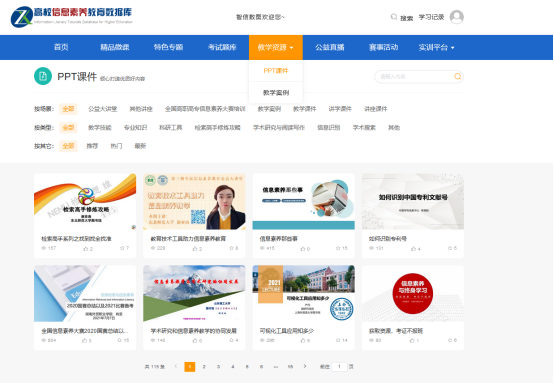Click the star favorite icon on the 可视化工具应用知多少 card
The height and width of the screenshot is (384, 554).
click(338, 340)
